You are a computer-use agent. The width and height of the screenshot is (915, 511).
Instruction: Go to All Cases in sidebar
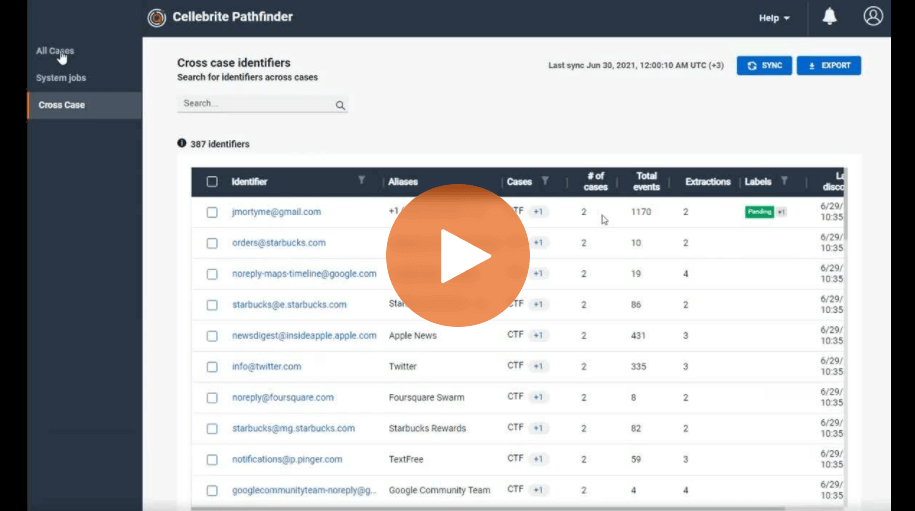click(55, 51)
